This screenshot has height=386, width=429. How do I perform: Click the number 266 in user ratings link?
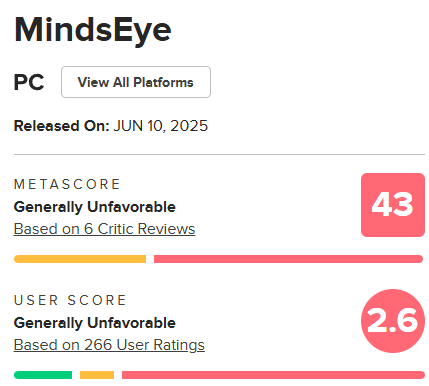coord(98,345)
